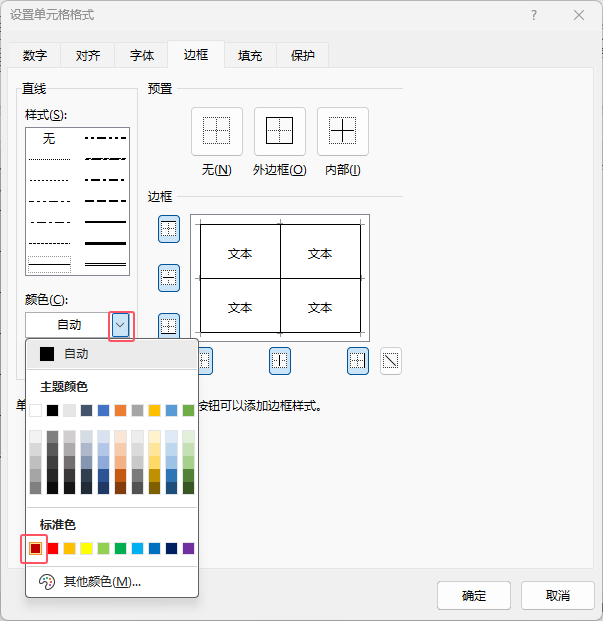The image size is (603, 621).
Task: Select the fine dotted line style
Action: coord(49,159)
